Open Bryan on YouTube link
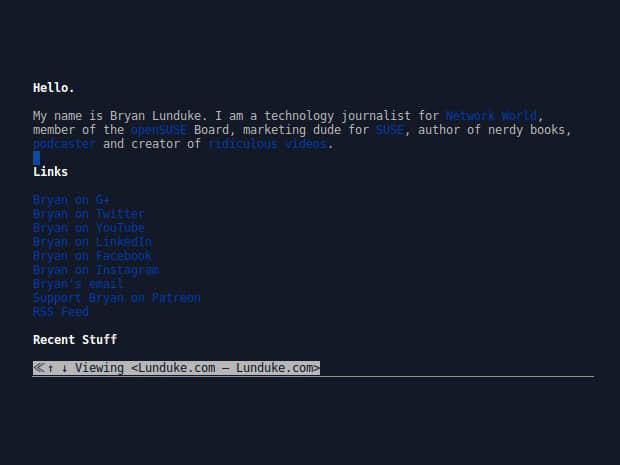This screenshot has height=465, width=620. [x=88, y=228]
